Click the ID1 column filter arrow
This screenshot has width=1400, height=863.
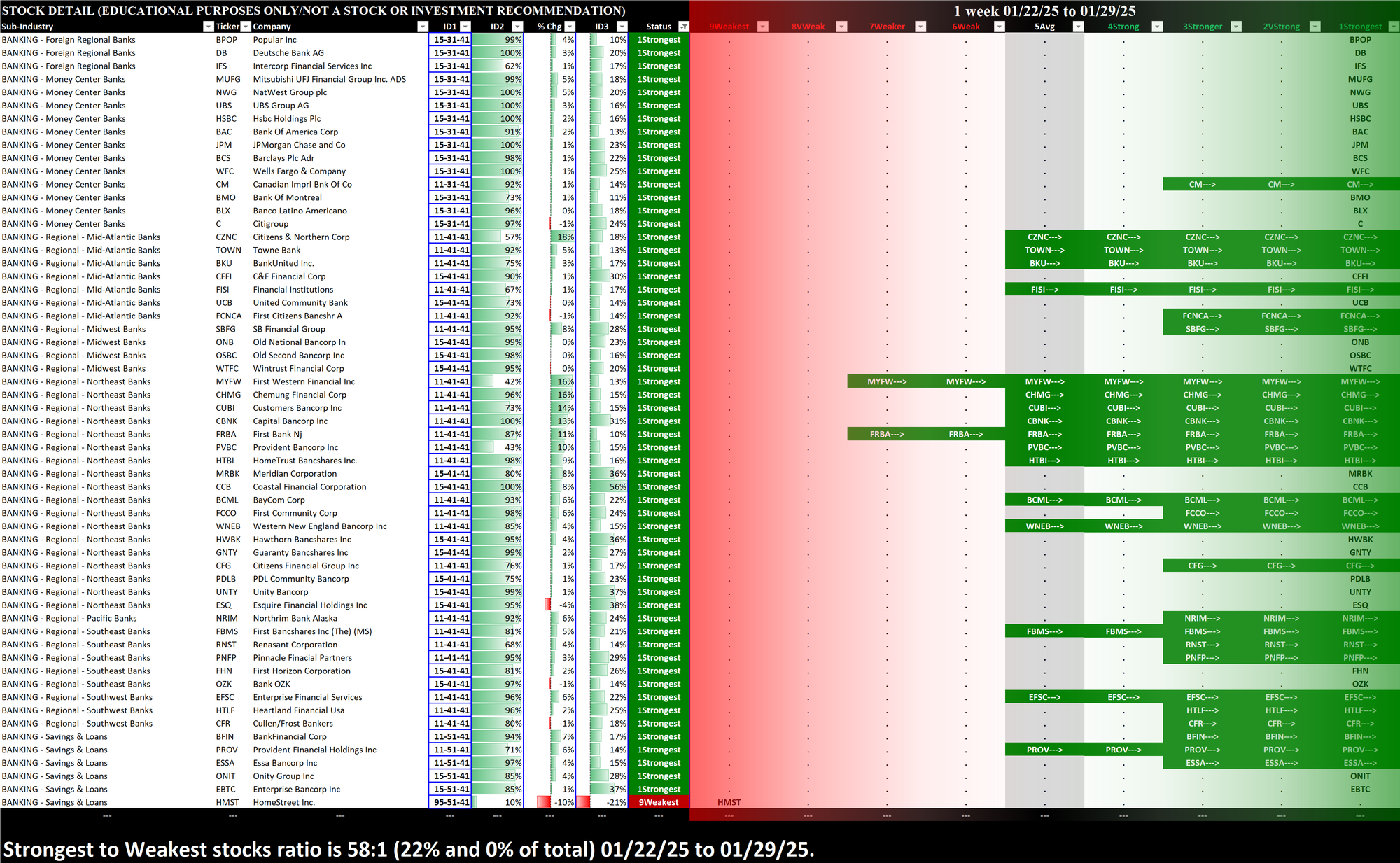(465, 27)
